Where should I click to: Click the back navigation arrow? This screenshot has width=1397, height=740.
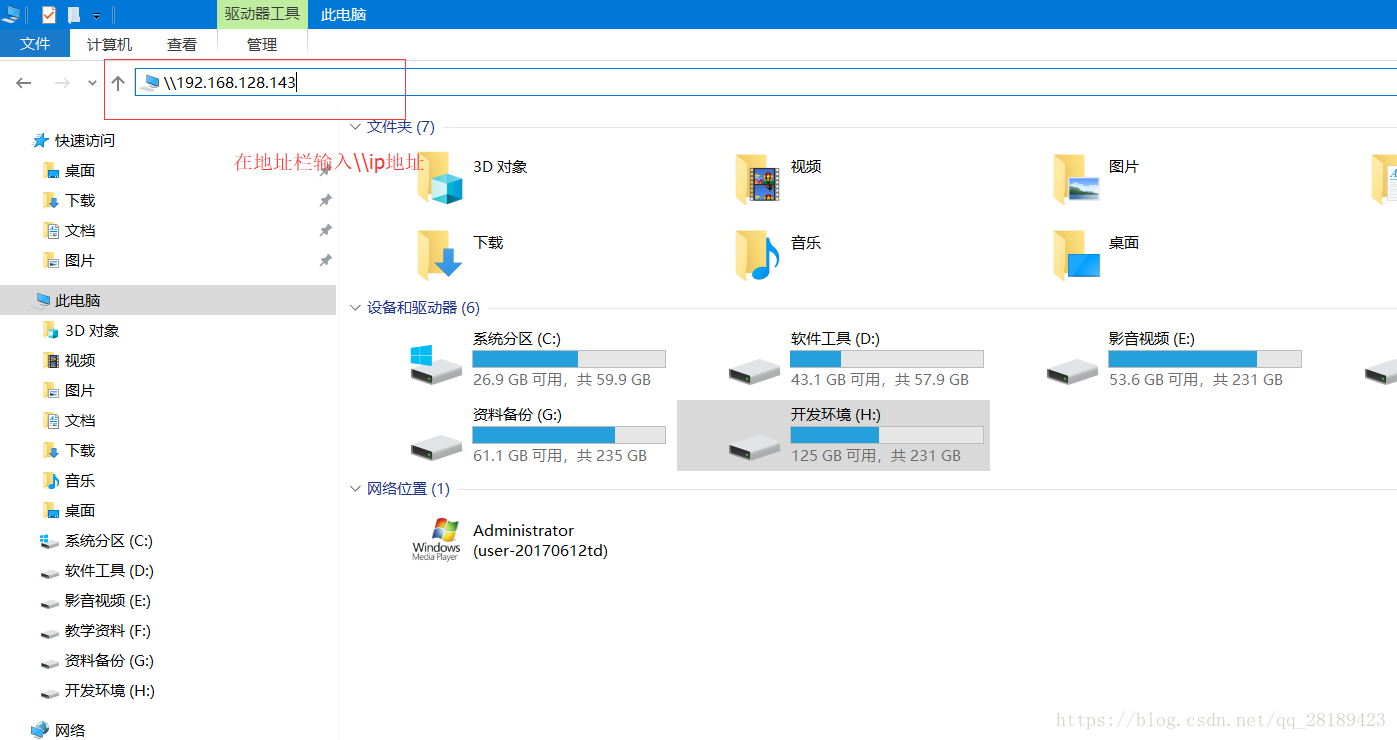[24, 83]
